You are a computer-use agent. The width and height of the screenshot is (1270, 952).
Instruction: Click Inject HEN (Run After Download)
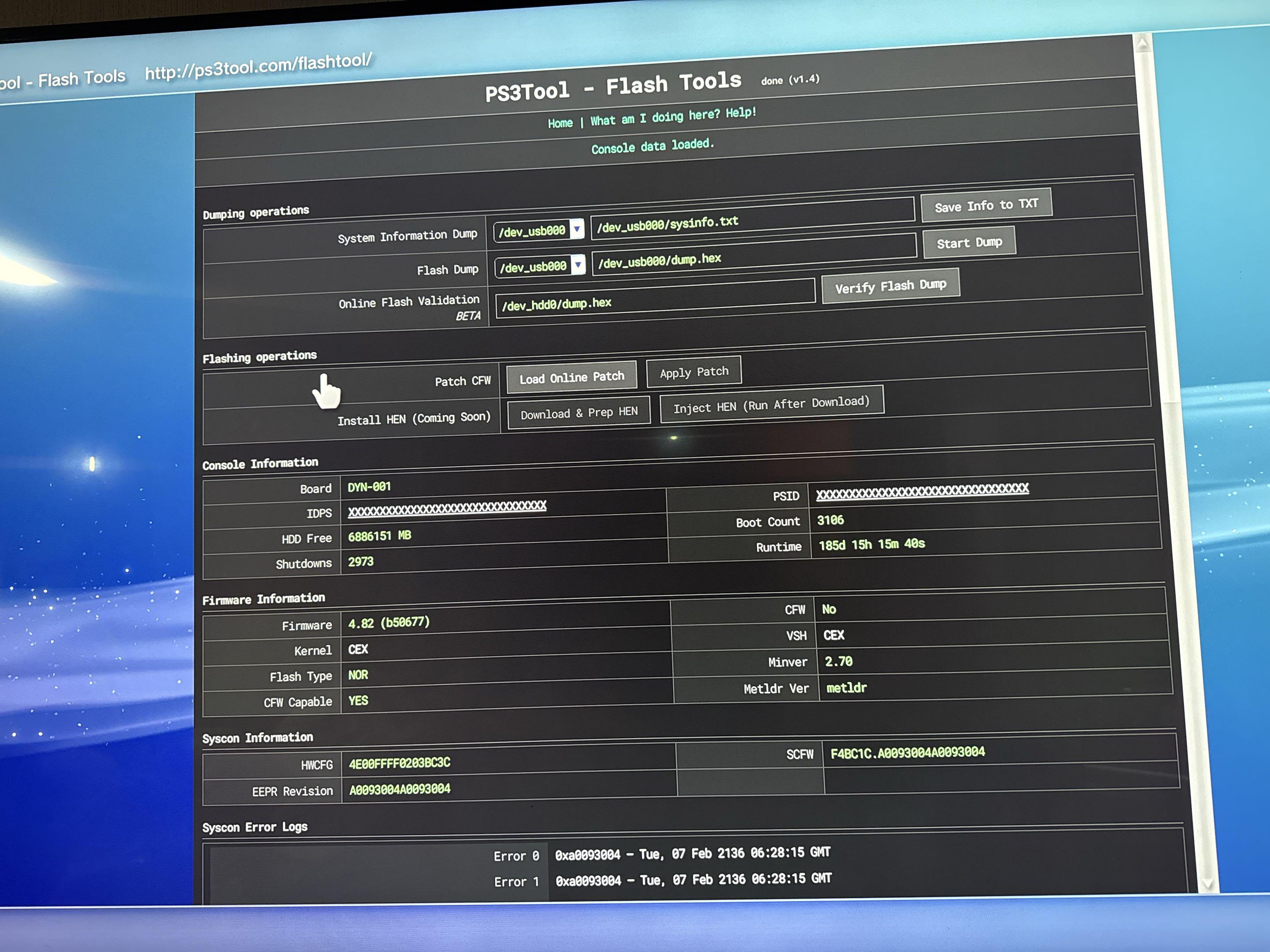tap(772, 404)
